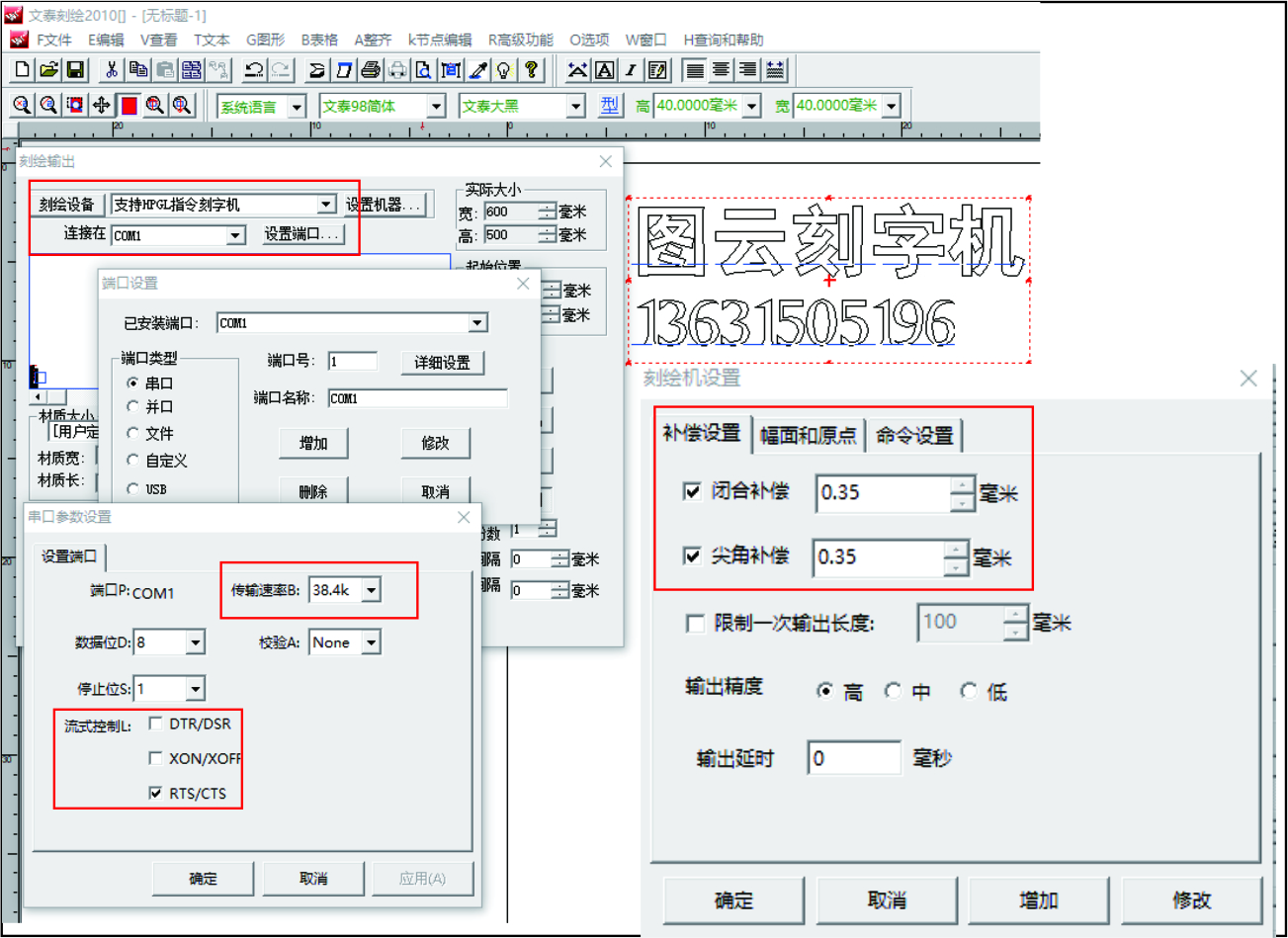Enable the XON/XOFF flow control checkbox
This screenshot has width=1288, height=938.
[155, 758]
